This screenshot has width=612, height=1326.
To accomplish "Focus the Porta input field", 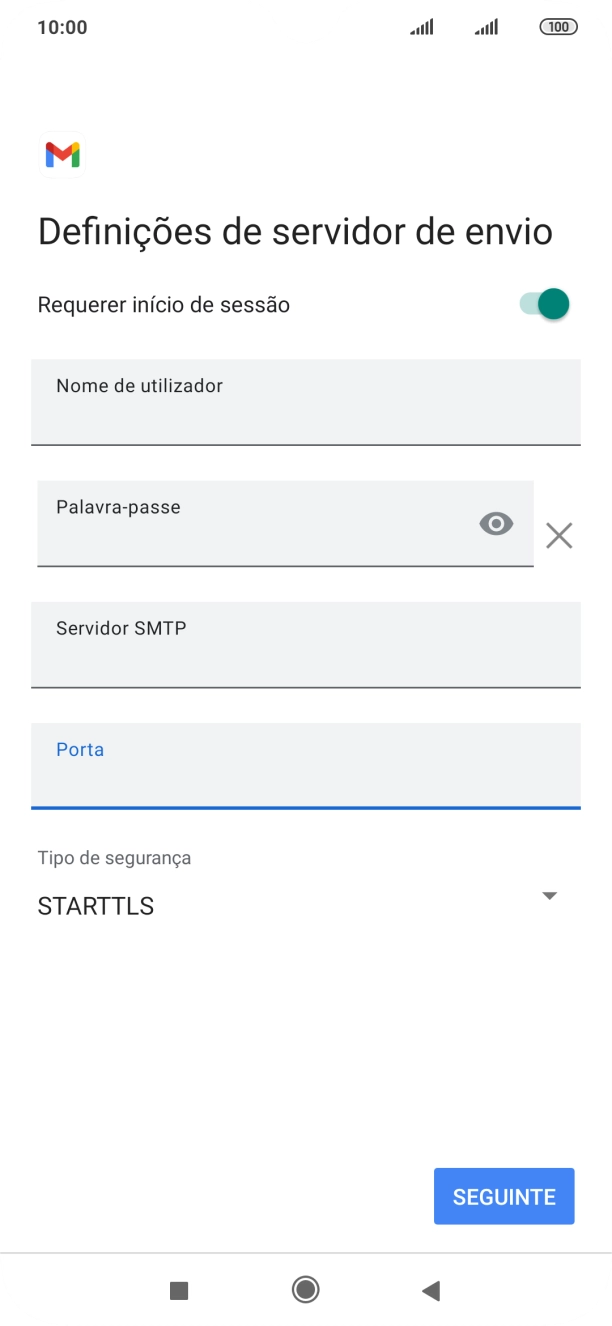I will [306, 766].
